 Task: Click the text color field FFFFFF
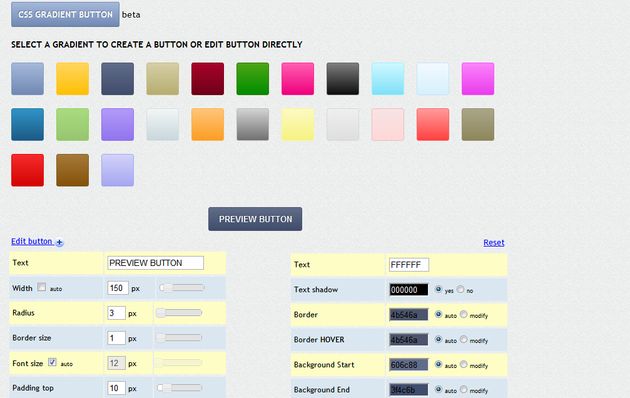point(409,265)
